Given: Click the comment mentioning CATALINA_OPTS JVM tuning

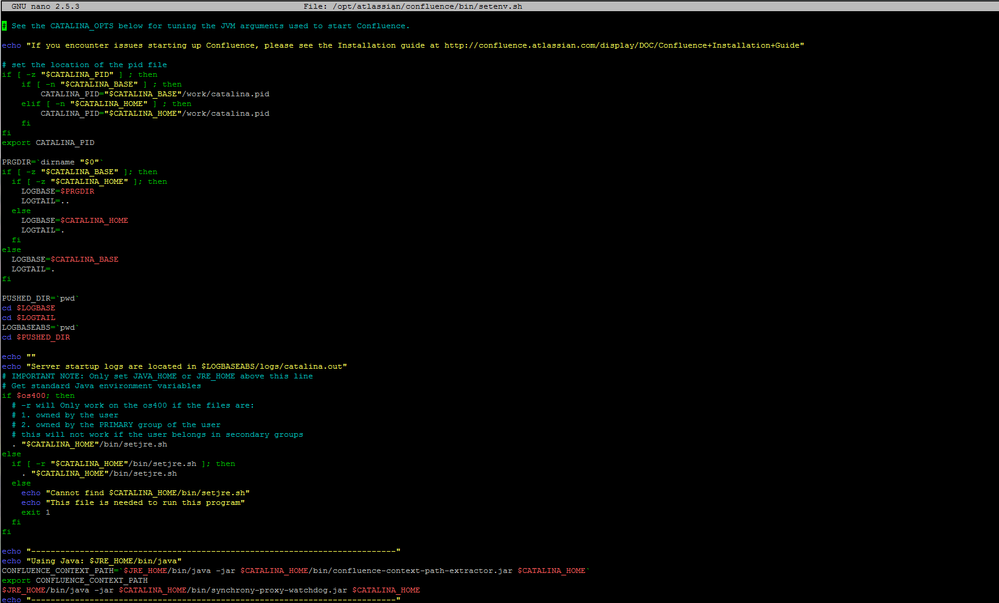Looking at the screenshot, I should (x=210, y=26).
